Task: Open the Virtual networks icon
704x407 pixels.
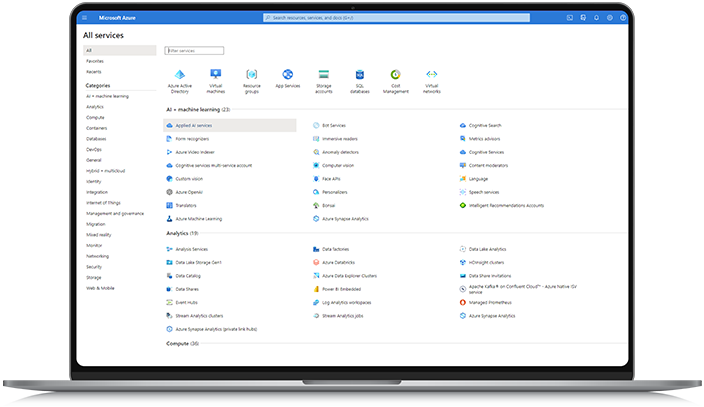Action: pyautogui.click(x=431, y=74)
